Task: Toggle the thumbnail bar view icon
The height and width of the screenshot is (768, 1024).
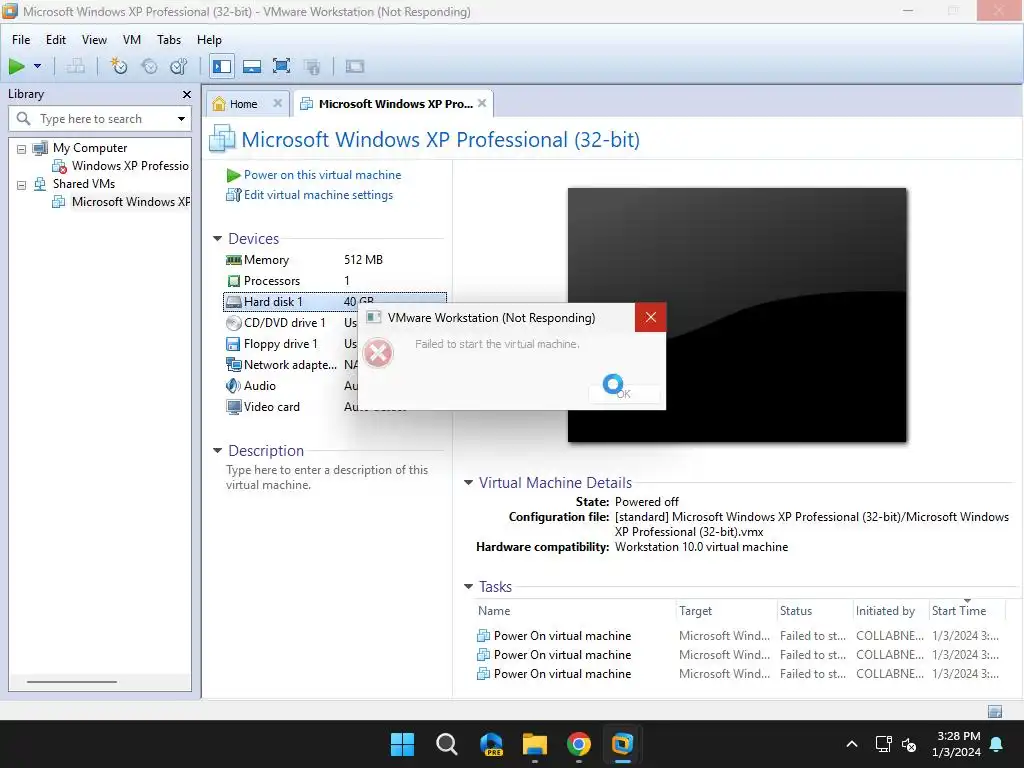Action: [x=251, y=66]
